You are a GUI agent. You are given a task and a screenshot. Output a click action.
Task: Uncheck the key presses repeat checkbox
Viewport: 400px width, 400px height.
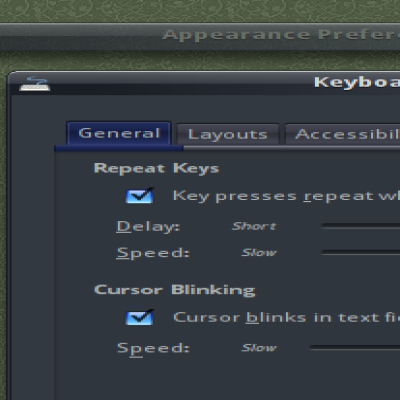[x=140, y=196]
